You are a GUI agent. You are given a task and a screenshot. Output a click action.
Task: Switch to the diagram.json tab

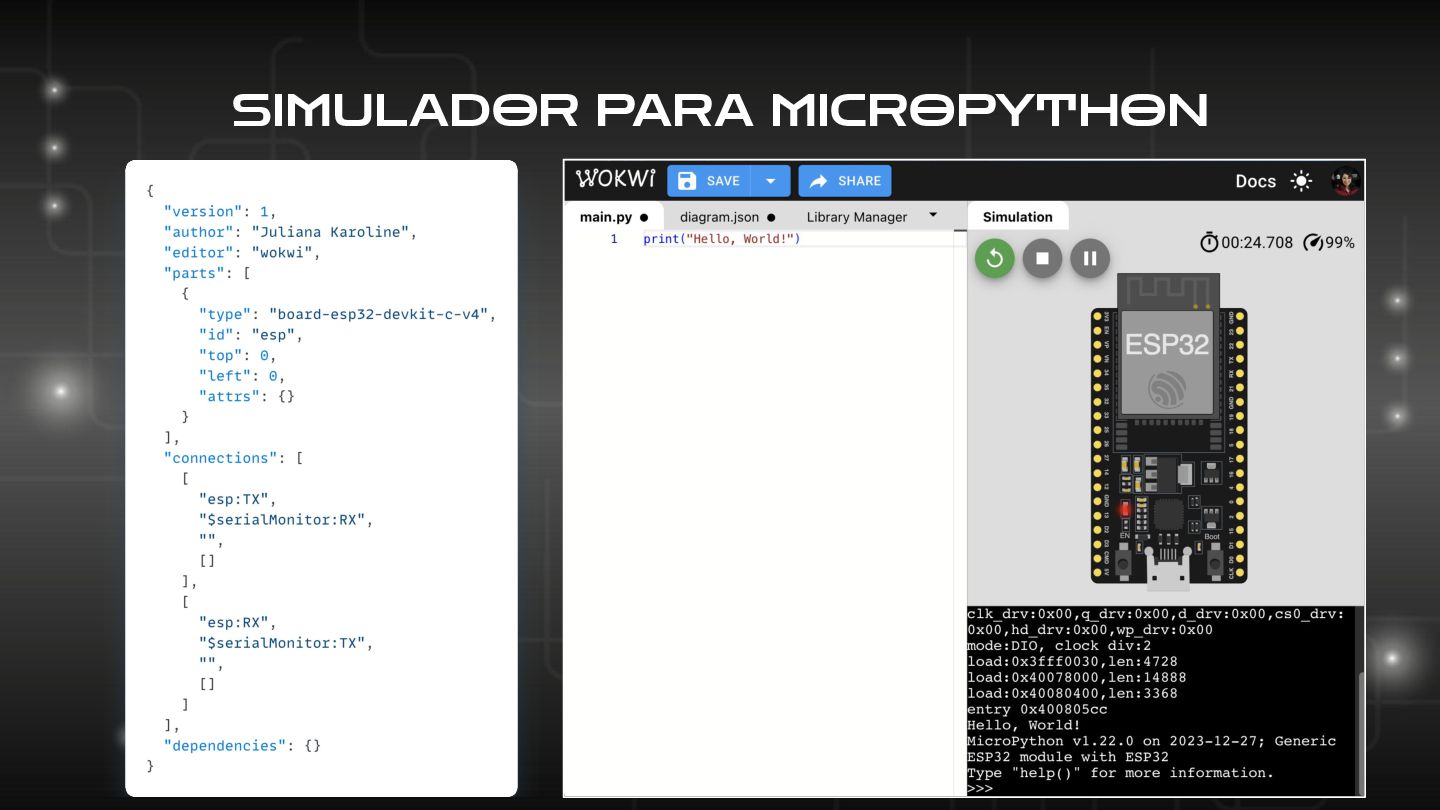(728, 217)
